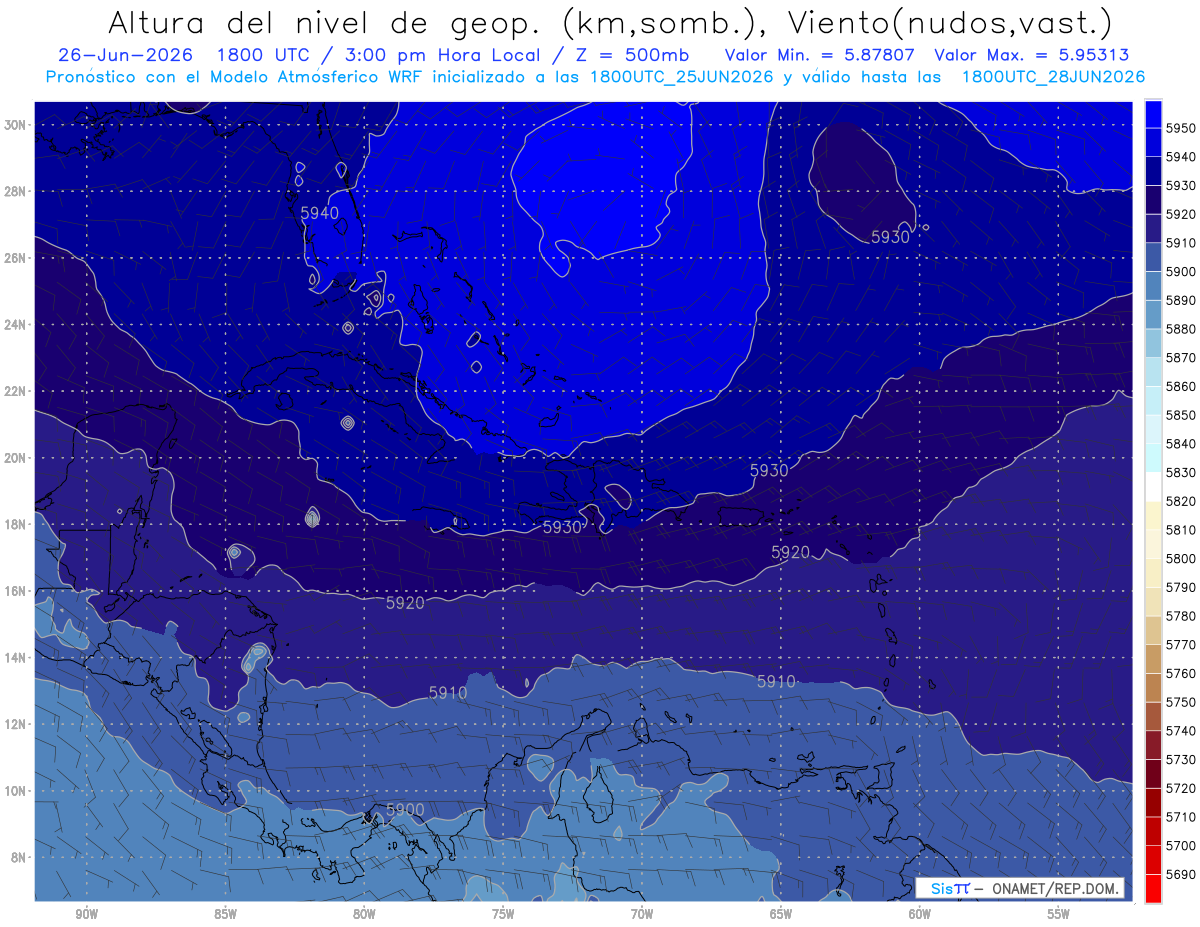
Task: Click the '14N' latitude axis label
Action: click(17, 657)
